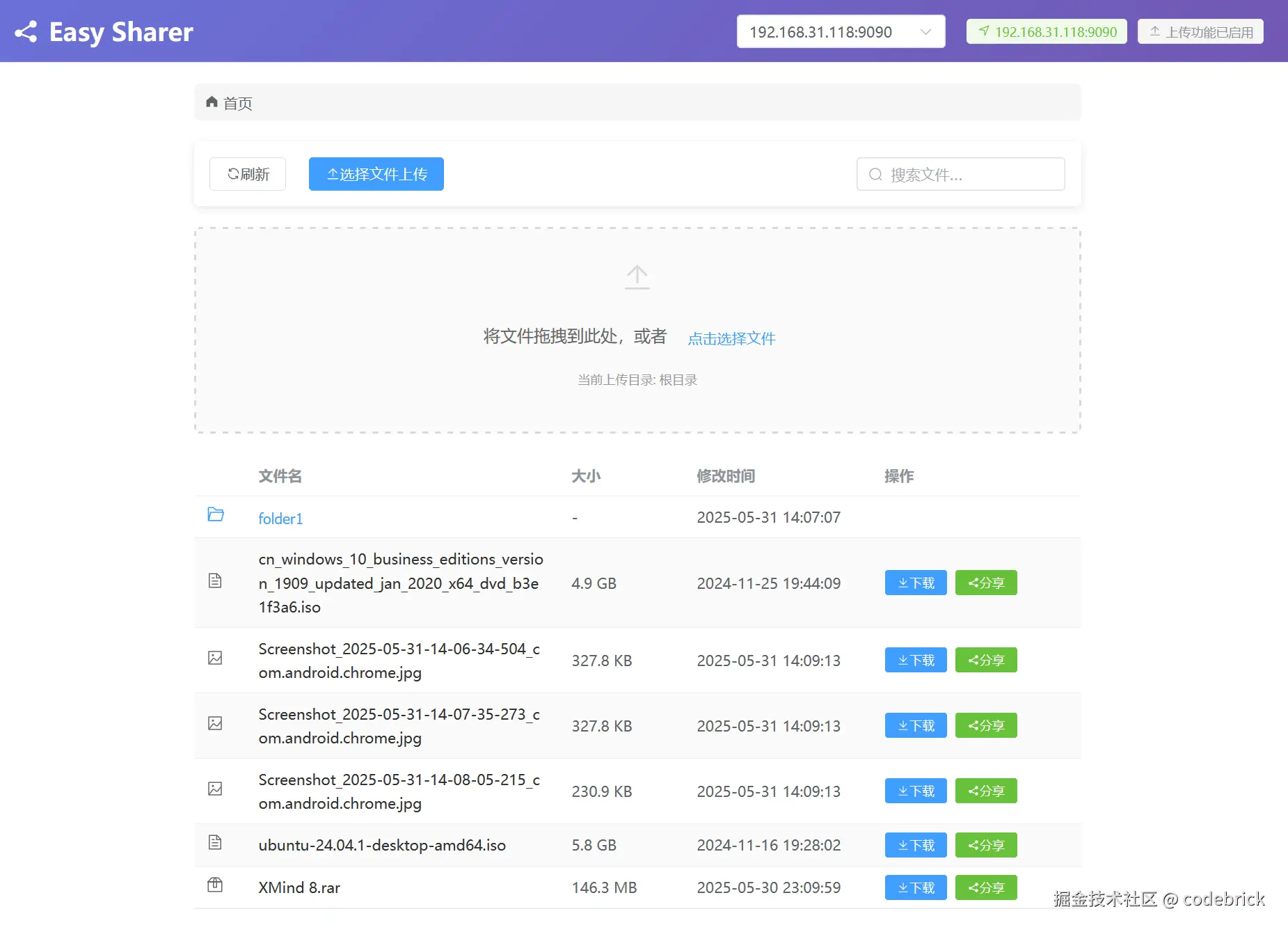Click the image icon for Screenshot 14-07-35-273

[x=215, y=723]
